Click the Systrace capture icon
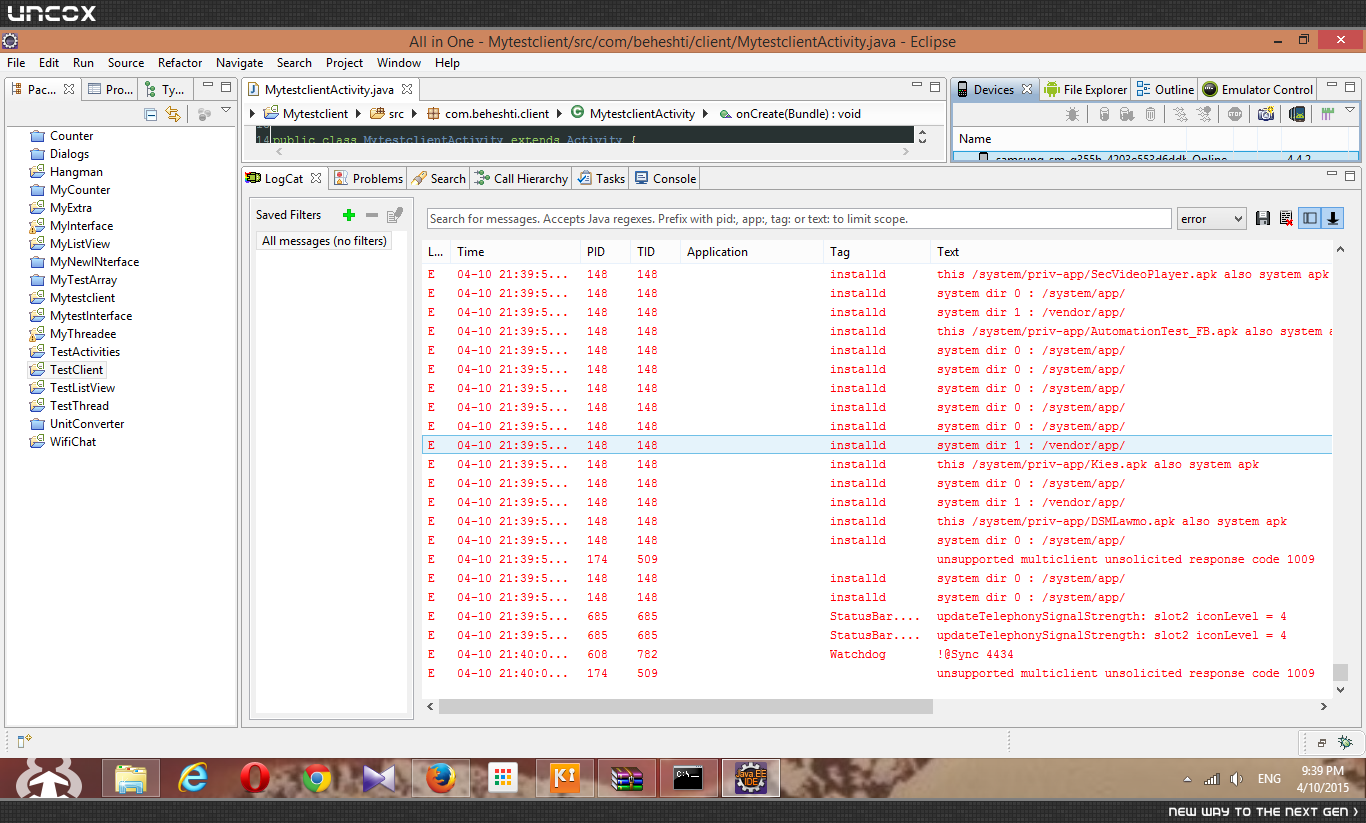Screen dimensions: 1366x823 point(1328,114)
